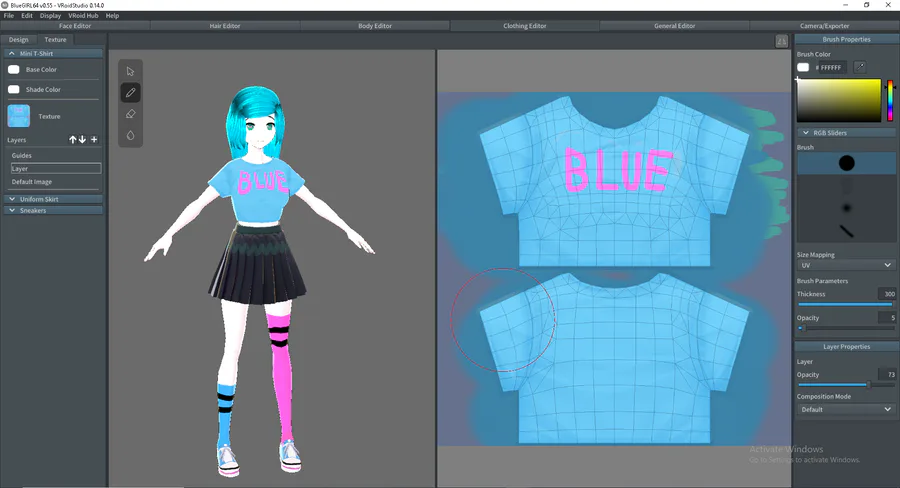The height and width of the screenshot is (488, 900).
Task: Select the pen brush tool
Action: coord(130,92)
